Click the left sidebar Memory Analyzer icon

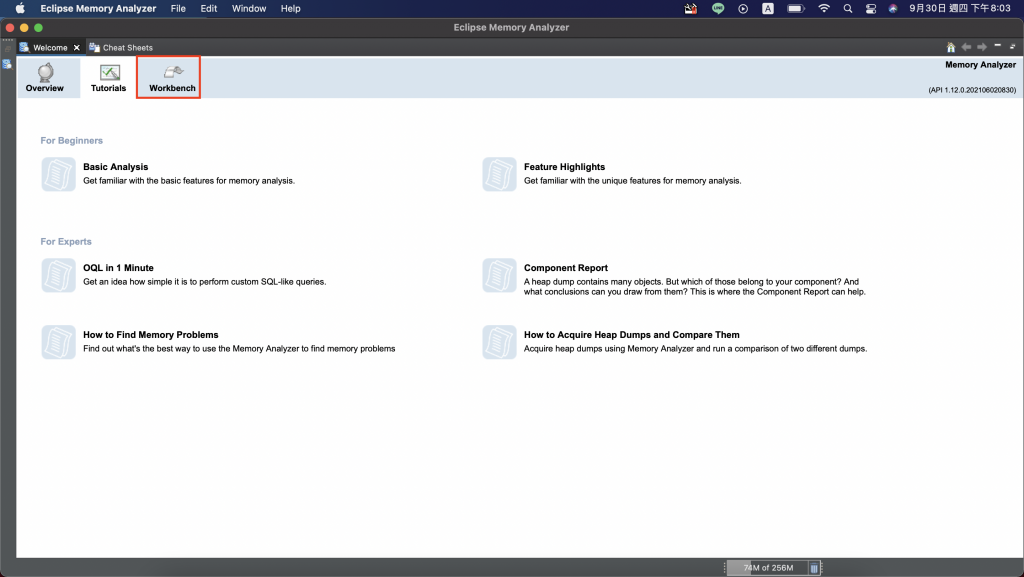[x=7, y=64]
